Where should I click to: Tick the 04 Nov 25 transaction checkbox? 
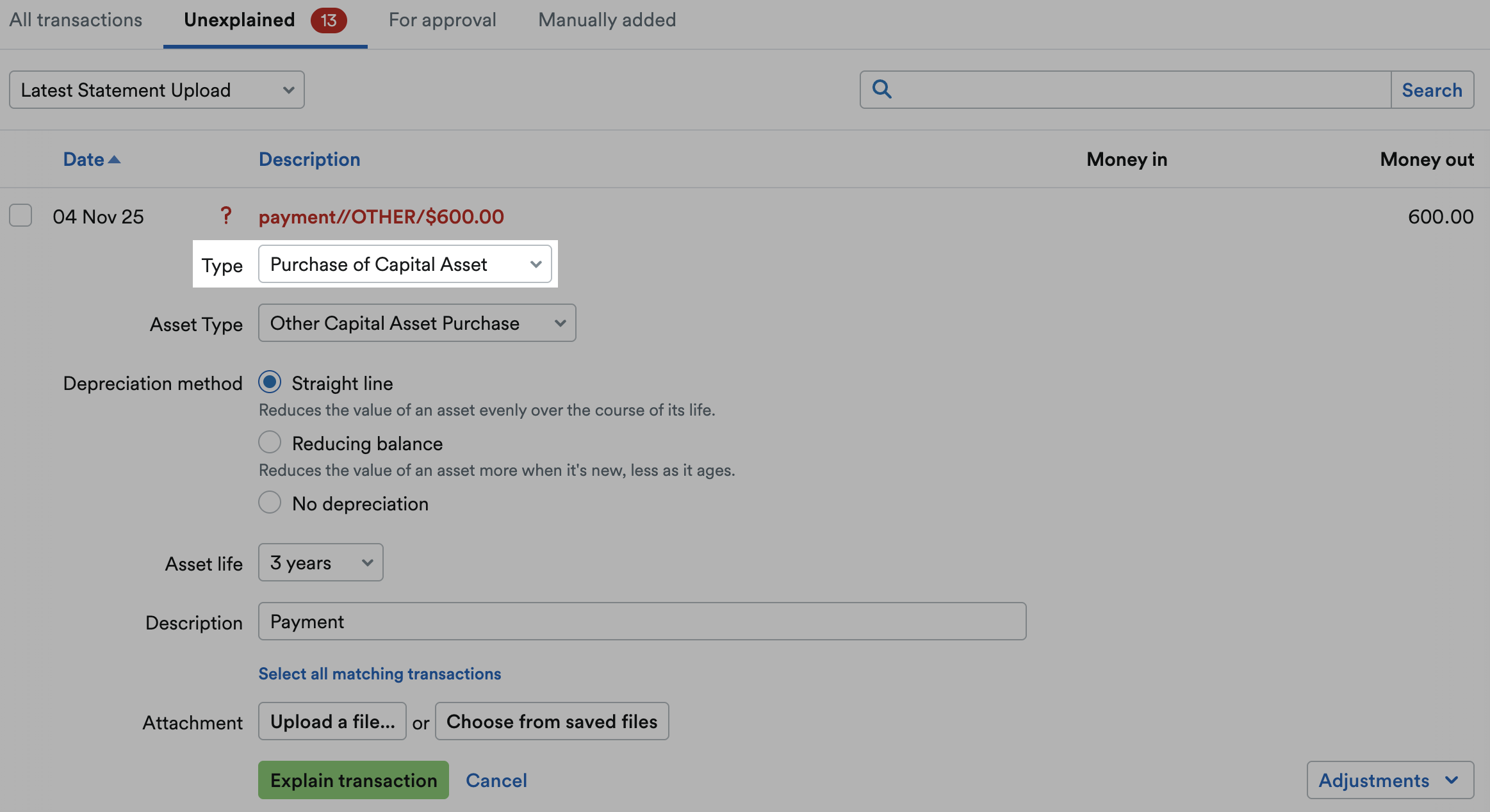[x=20, y=215]
